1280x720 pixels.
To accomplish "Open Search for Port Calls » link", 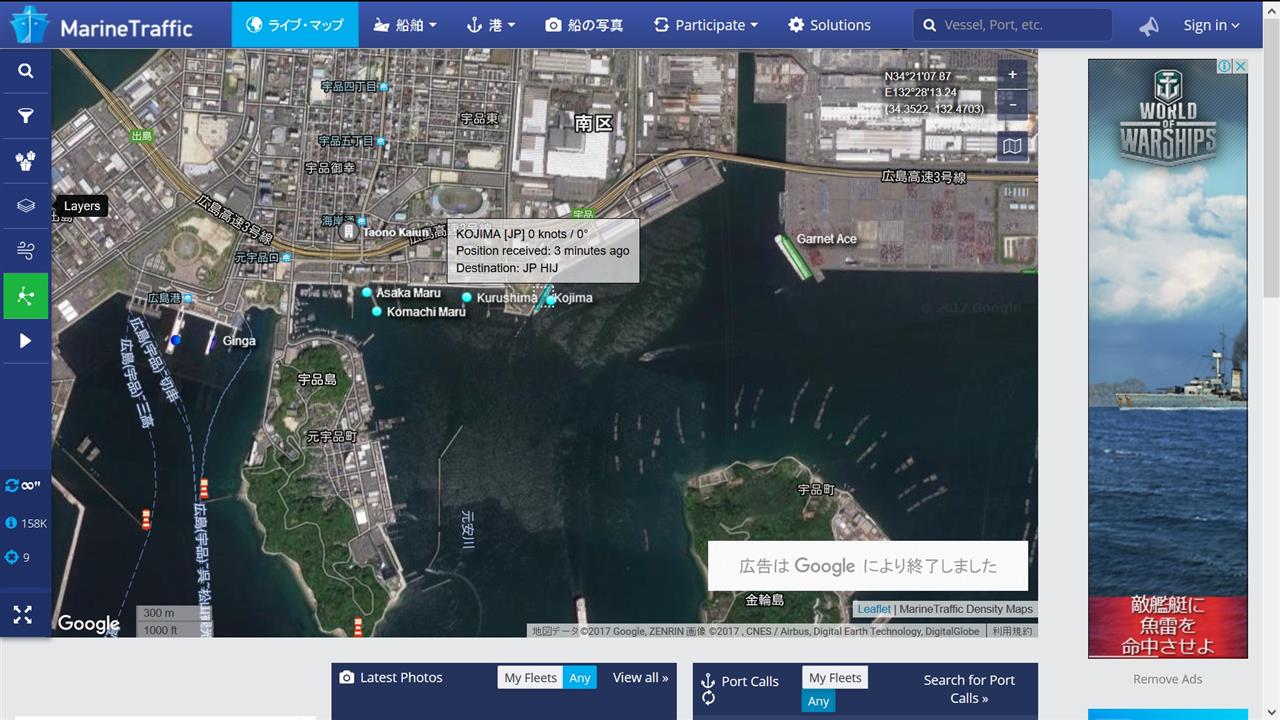I will 969,689.
